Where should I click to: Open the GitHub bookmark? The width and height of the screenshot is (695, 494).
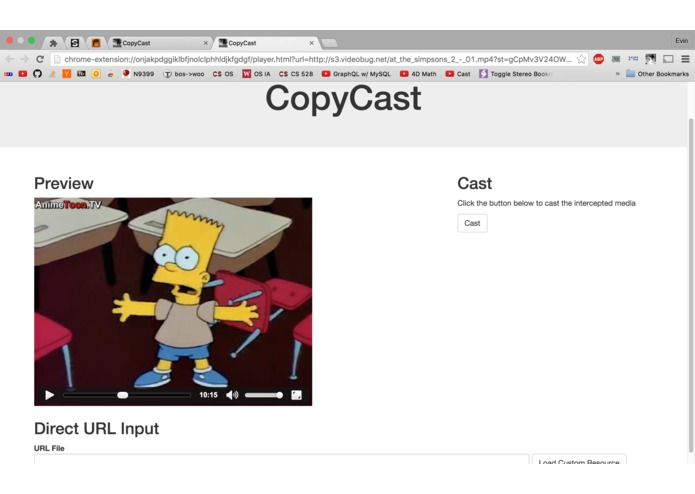click(37, 74)
